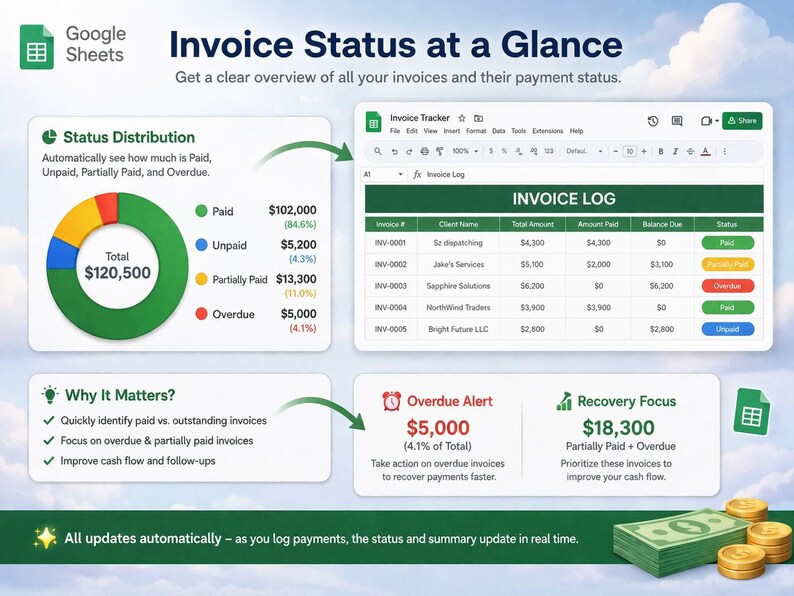
Task: Click the blue Unpaid legend dot
Action: pos(201,245)
